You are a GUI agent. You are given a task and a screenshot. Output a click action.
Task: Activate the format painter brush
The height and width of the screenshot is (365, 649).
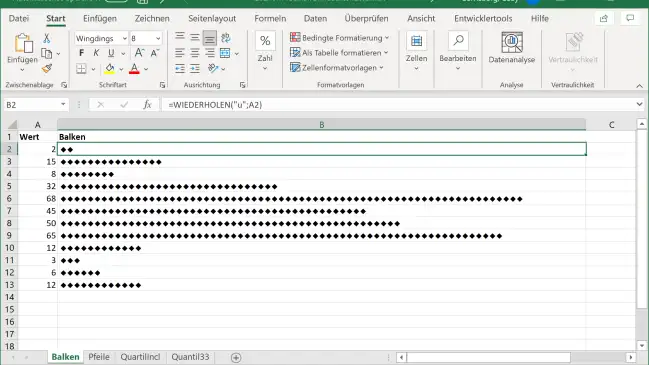click(46, 69)
